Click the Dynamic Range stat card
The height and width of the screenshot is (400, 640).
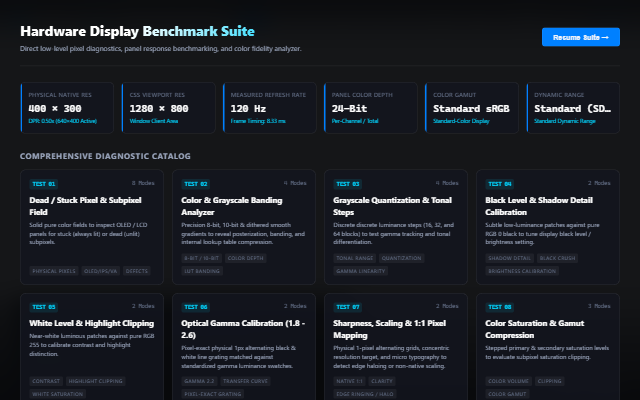tap(573, 108)
